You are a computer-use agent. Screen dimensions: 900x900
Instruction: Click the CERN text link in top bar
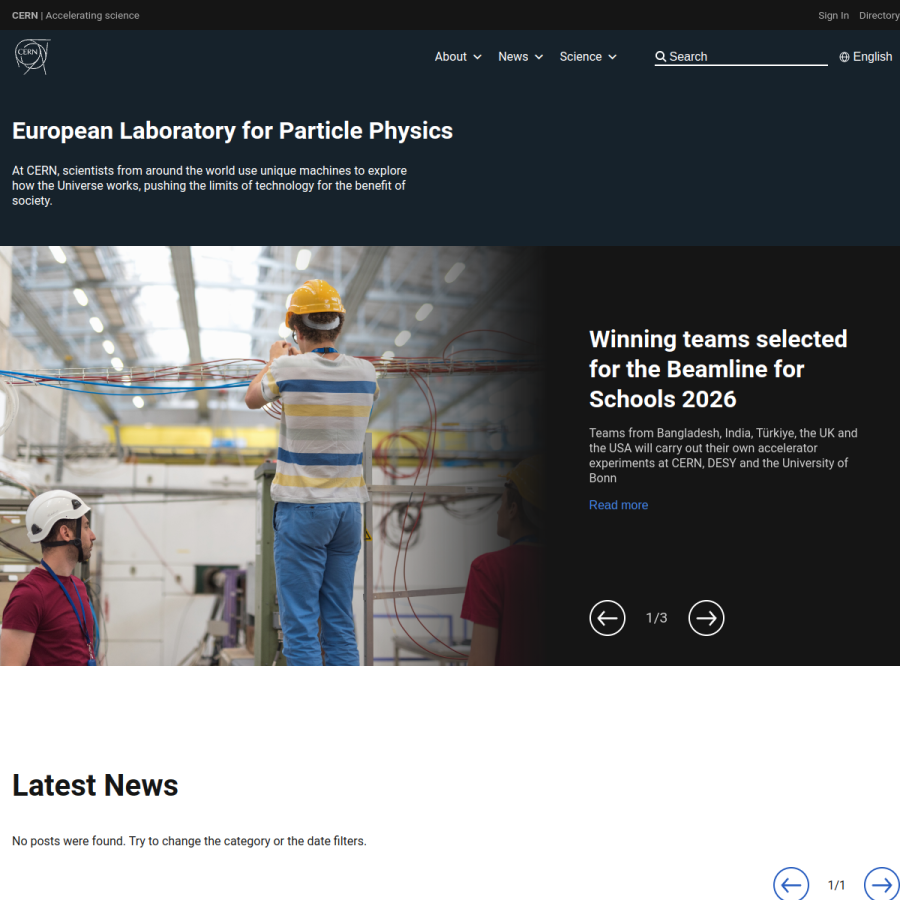pyautogui.click(x=25, y=15)
